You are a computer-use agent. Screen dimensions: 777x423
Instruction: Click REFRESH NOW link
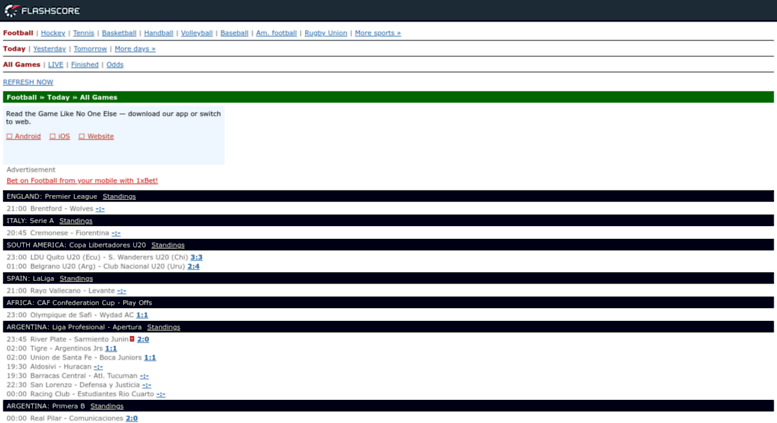point(28,82)
